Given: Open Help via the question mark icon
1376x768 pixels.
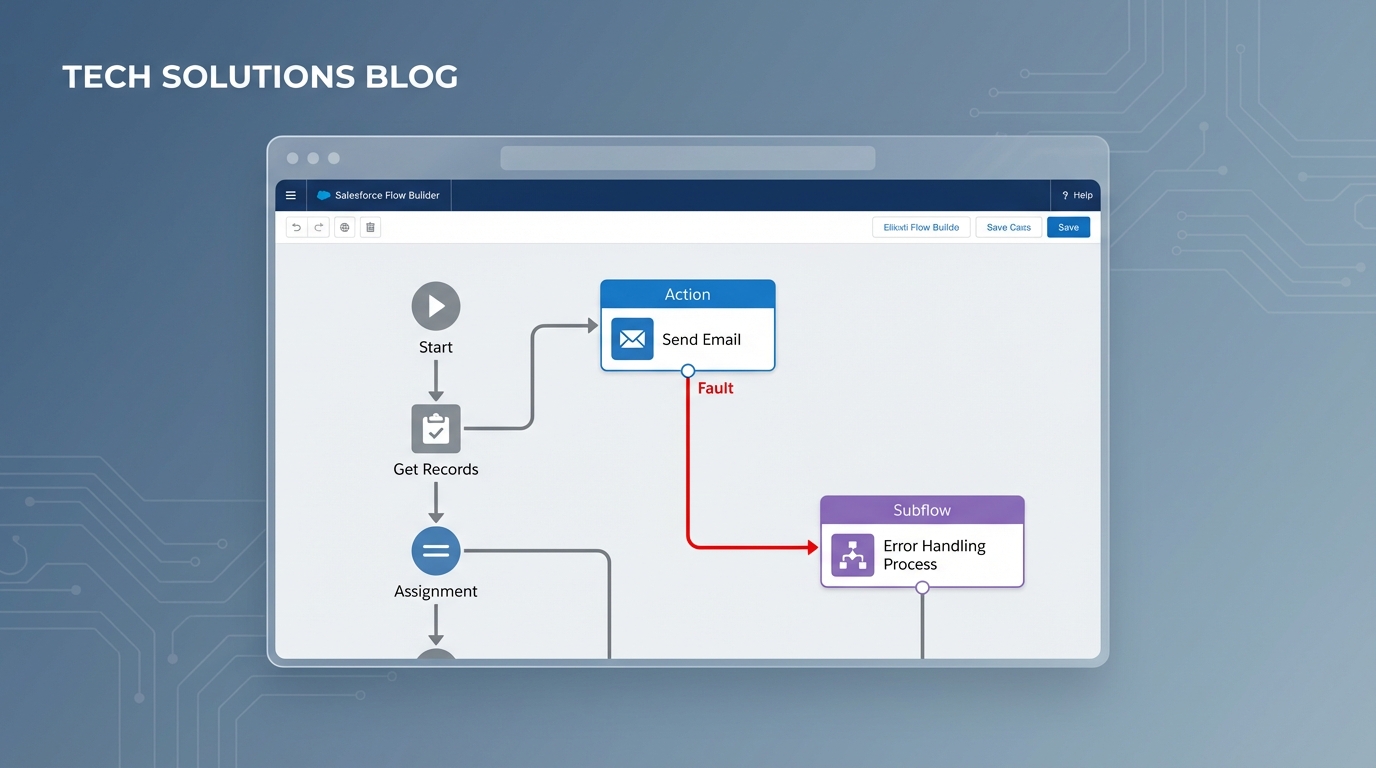Looking at the screenshot, I should (x=1064, y=195).
